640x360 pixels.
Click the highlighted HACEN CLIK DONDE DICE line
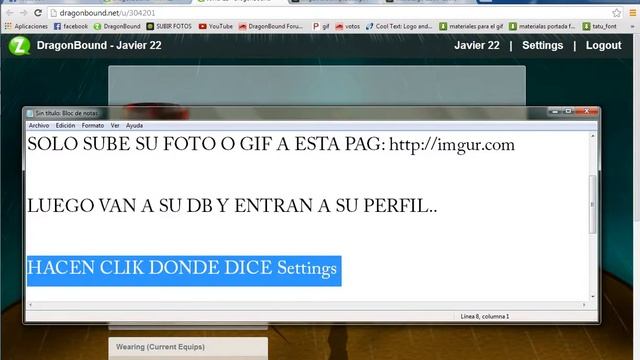(184, 271)
